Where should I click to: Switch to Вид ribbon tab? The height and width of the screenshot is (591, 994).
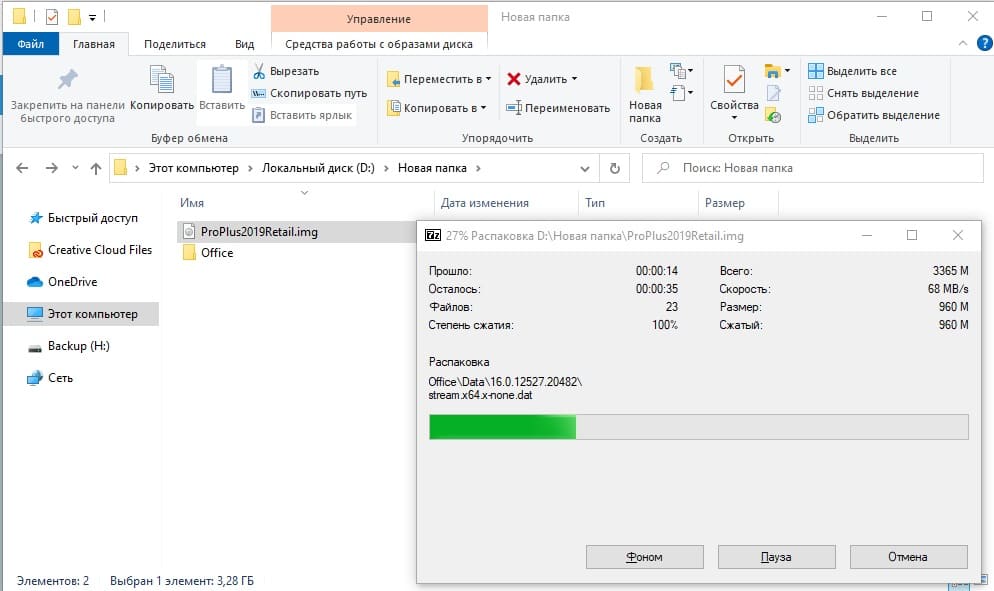tap(244, 44)
